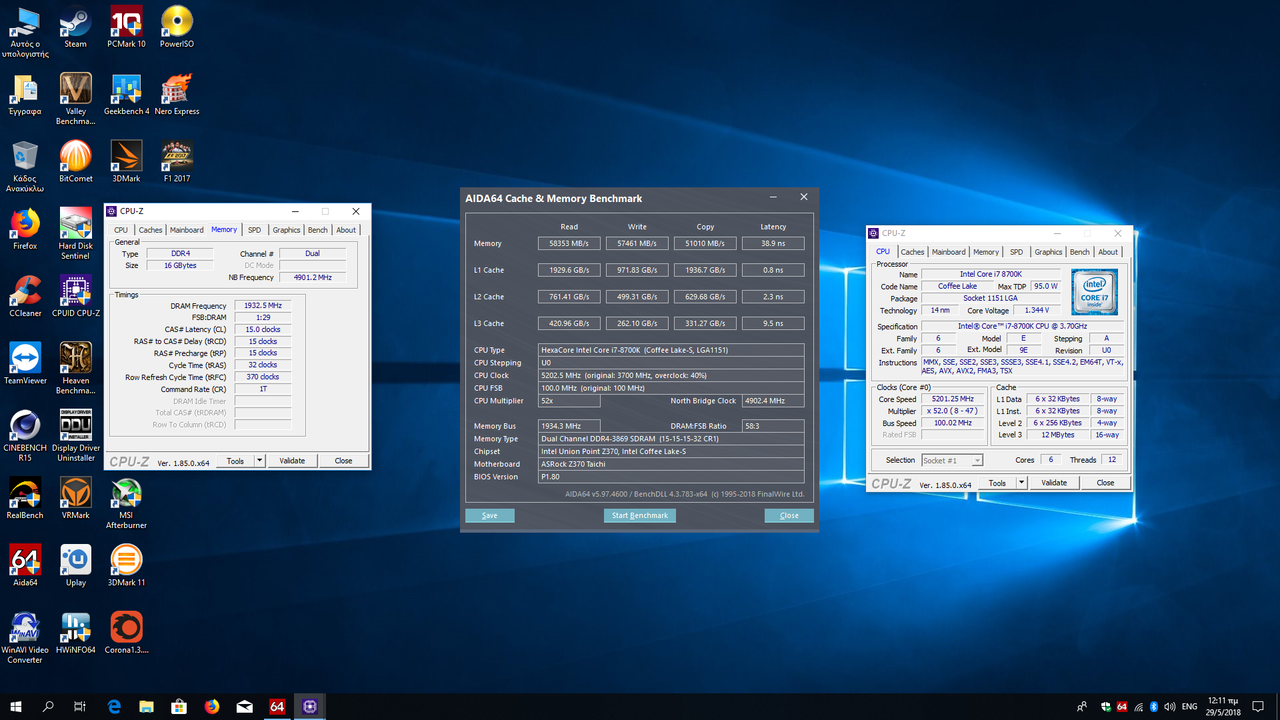Screen dimensions: 1280x720
Task: Click Tools button in left CPU-Z window
Action: (x=235, y=461)
